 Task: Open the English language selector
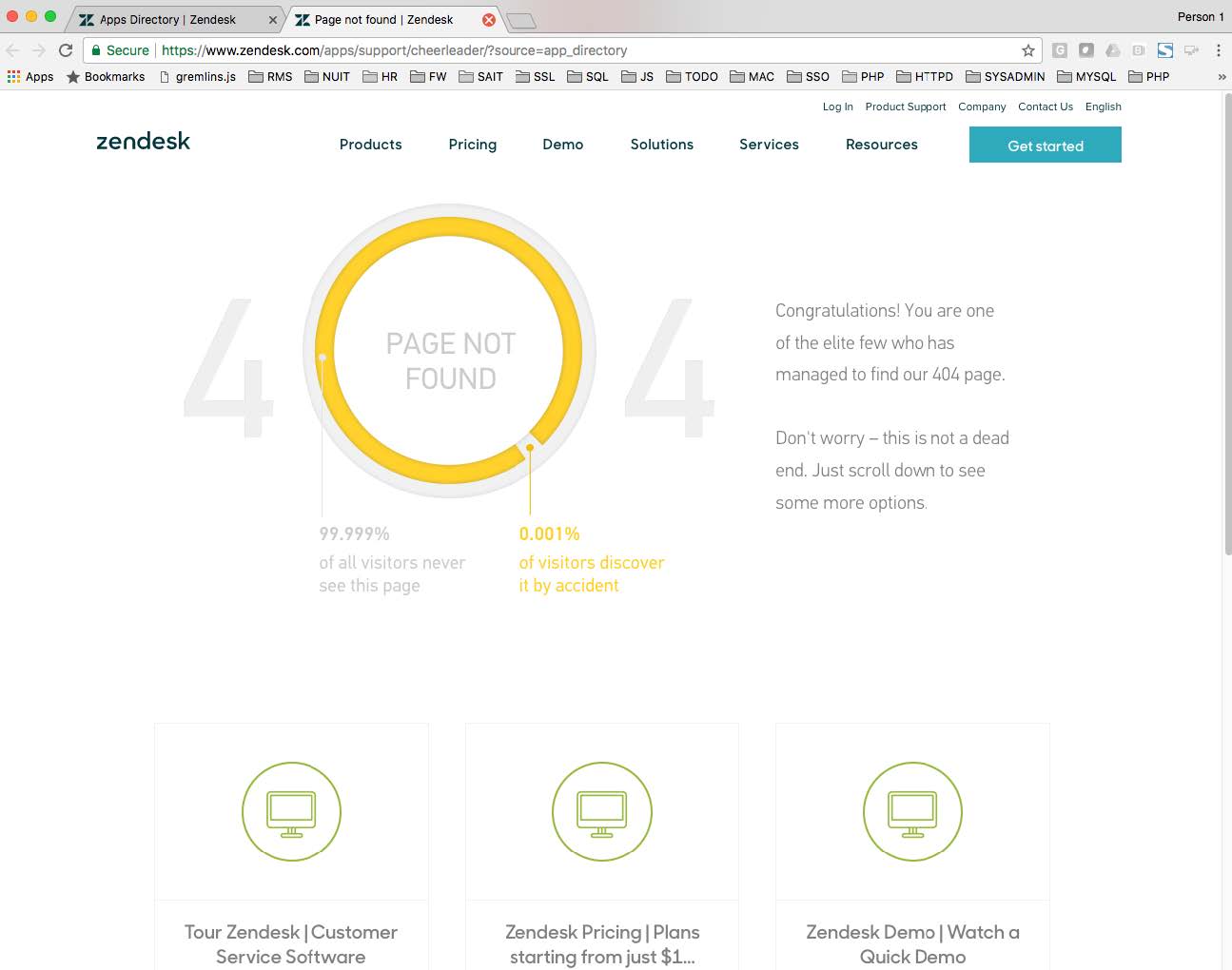coord(1103,107)
